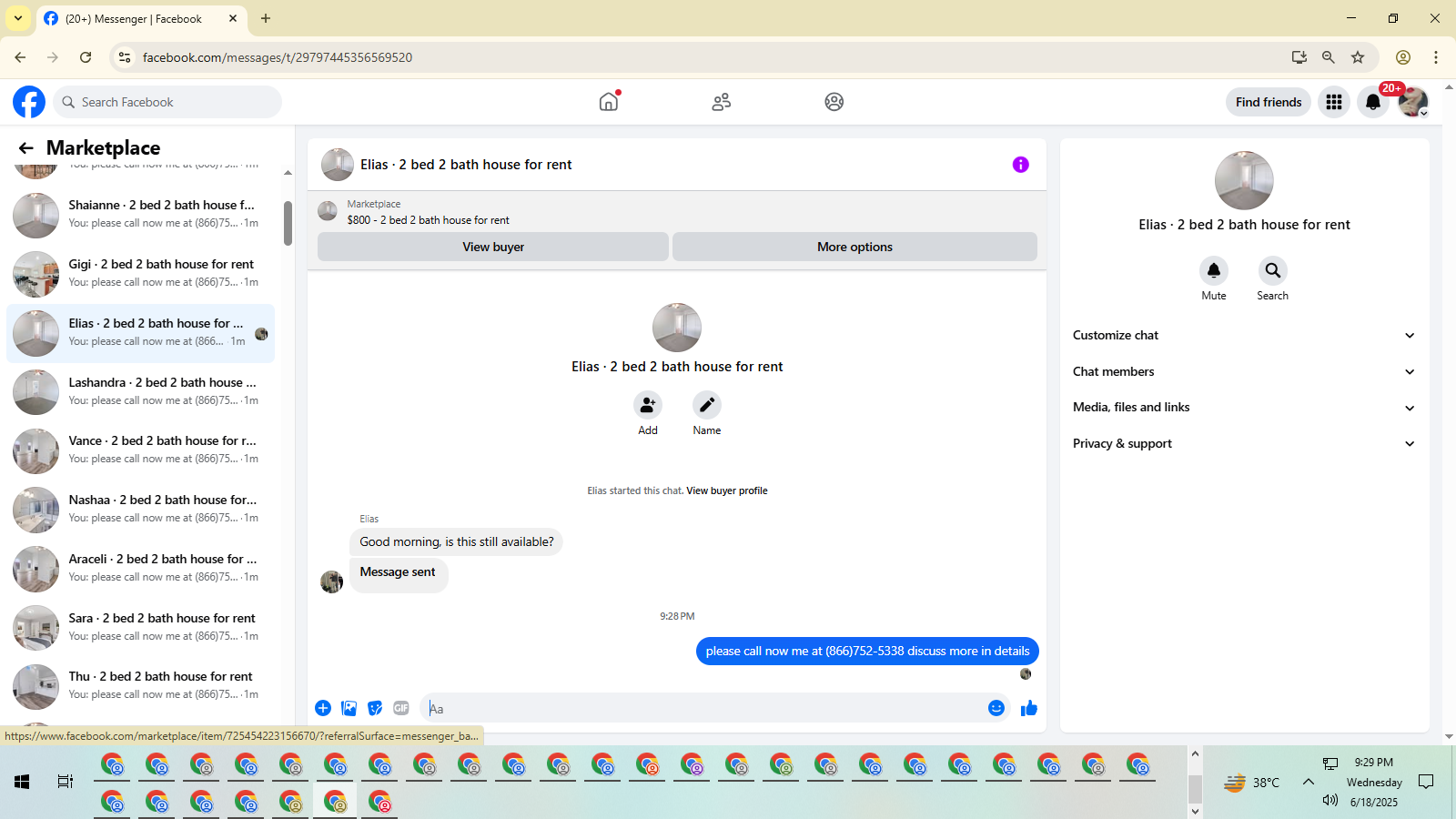Open Lashandra conversation in chat list
This screenshot has width=1456, height=819.
141,392
